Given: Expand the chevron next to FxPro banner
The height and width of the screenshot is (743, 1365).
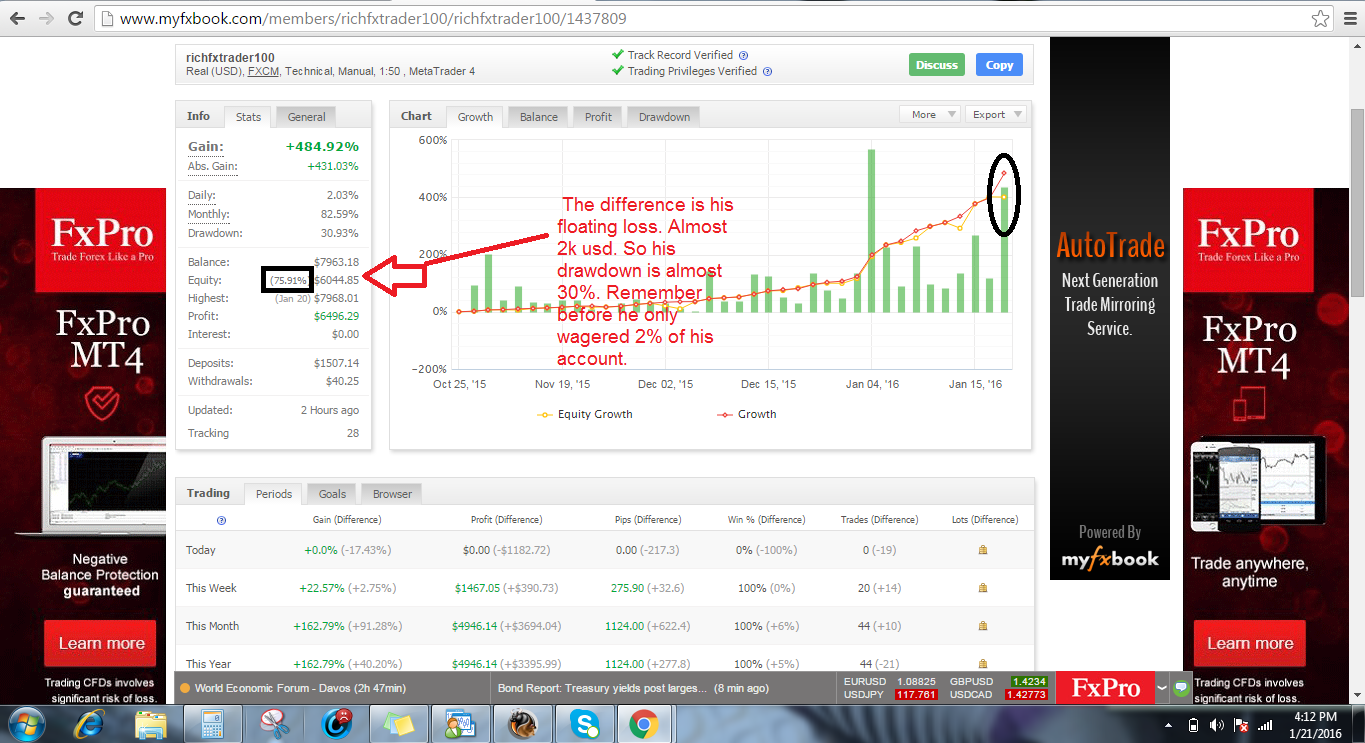Looking at the screenshot, I should [x=1162, y=688].
